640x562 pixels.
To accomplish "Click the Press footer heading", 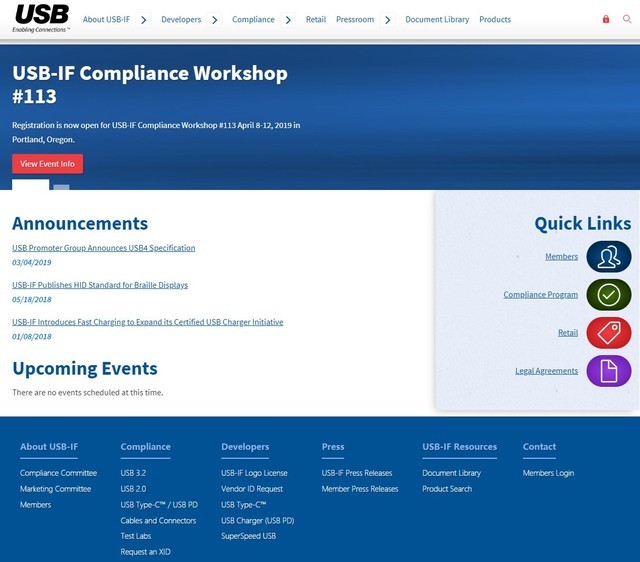I will tap(333, 446).
